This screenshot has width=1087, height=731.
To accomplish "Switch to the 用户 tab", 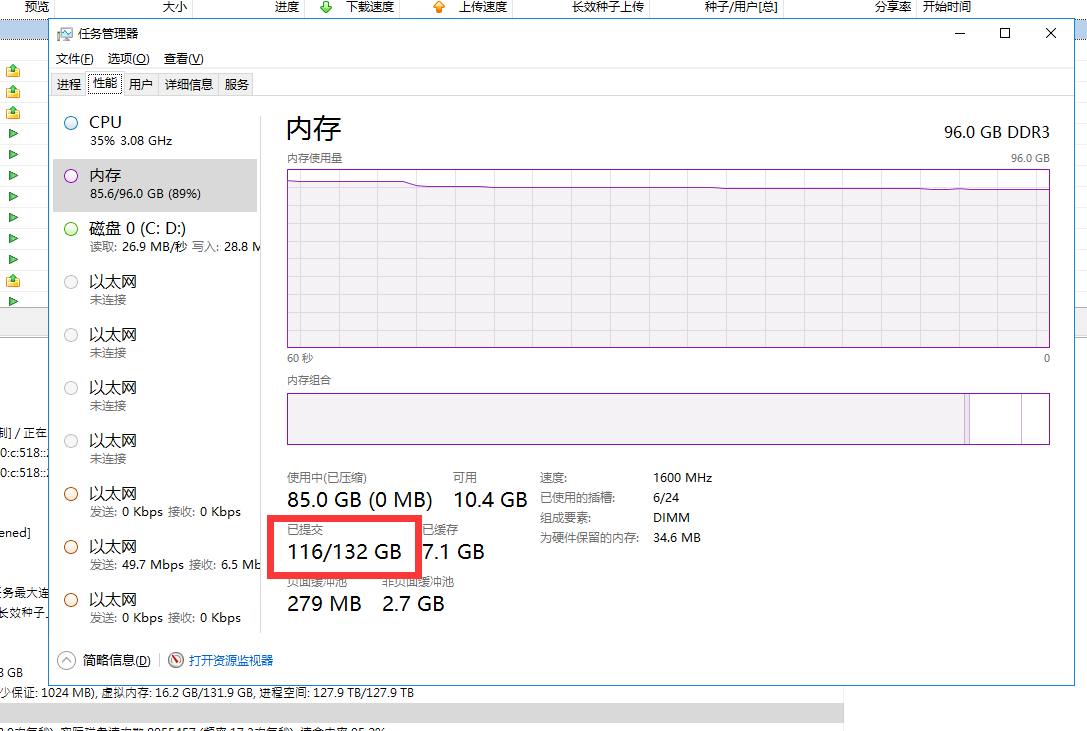I will (x=141, y=85).
